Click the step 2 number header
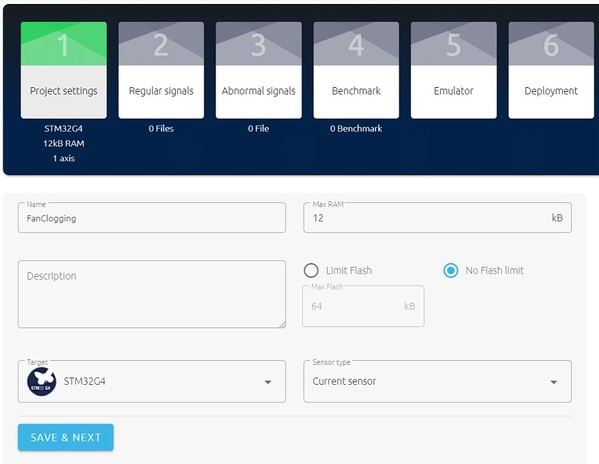The image size is (599, 464). click(x=161, y=44)
